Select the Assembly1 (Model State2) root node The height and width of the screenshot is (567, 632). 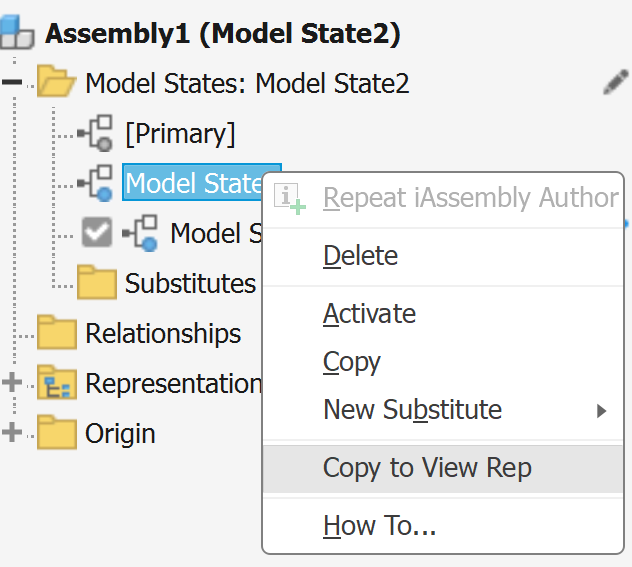pyautogui.click(x=222, y=33)
